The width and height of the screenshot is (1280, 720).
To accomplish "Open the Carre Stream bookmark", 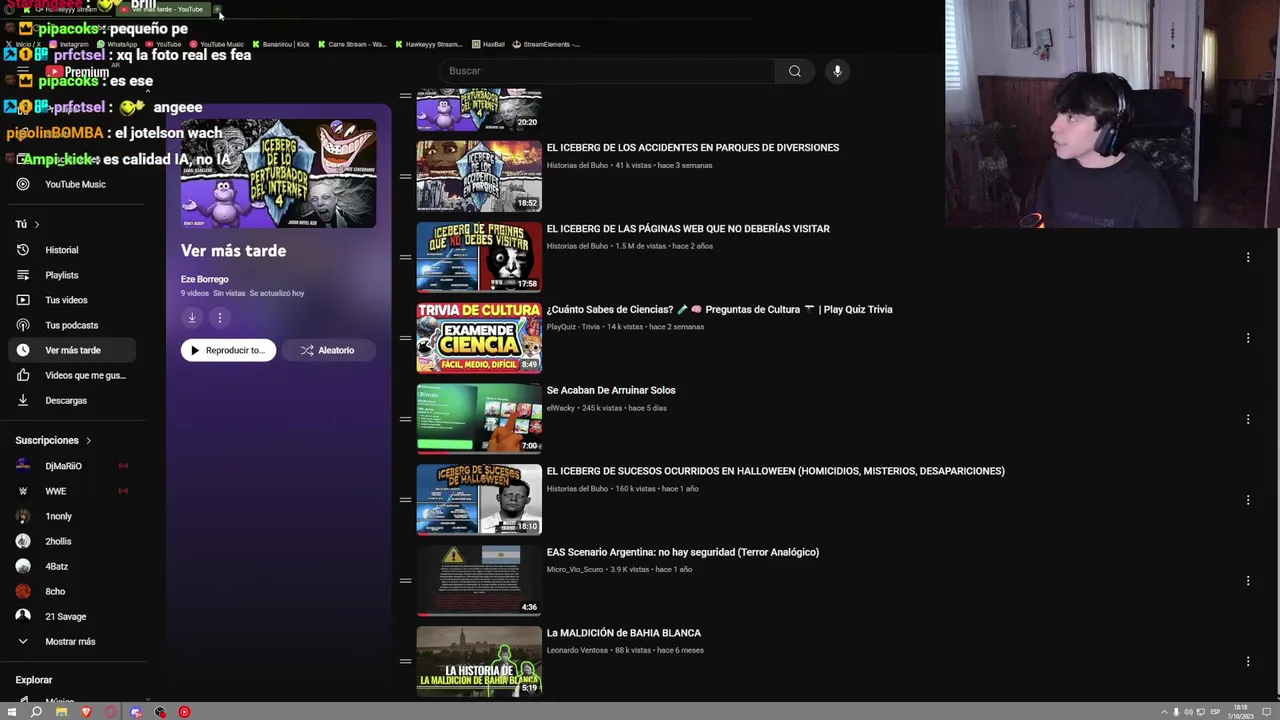I will point(352,44).
